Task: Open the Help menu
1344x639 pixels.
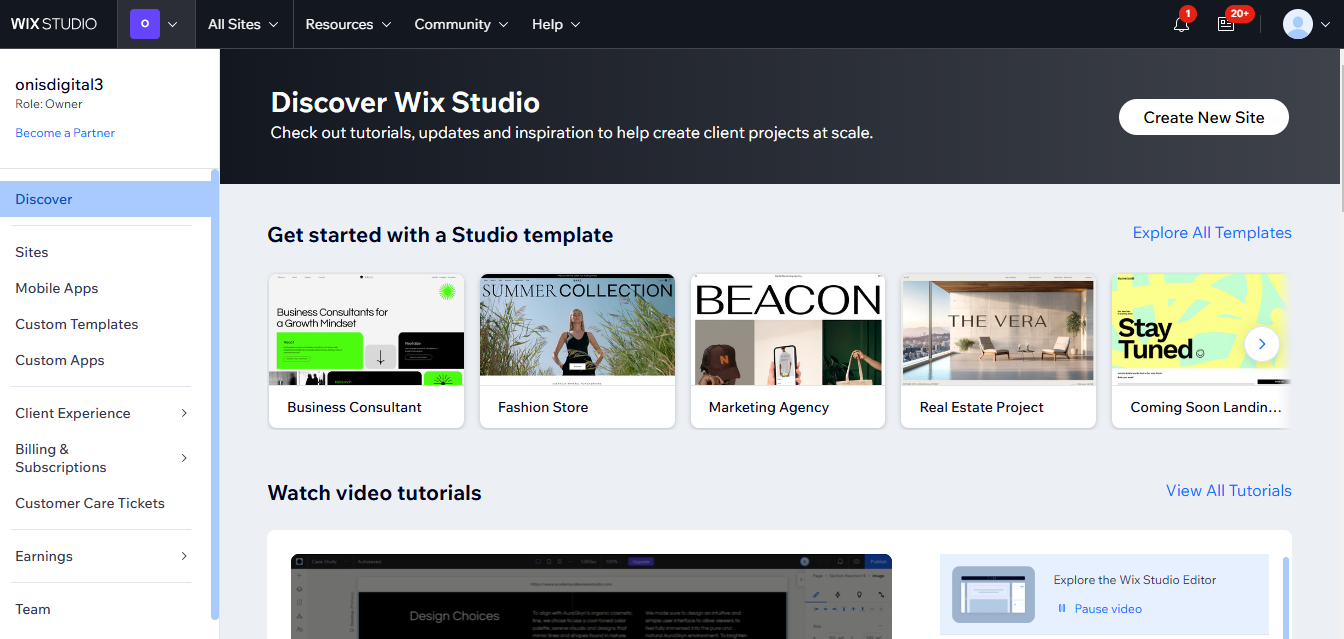Action: pyautogui.click(x=556, y=24)
